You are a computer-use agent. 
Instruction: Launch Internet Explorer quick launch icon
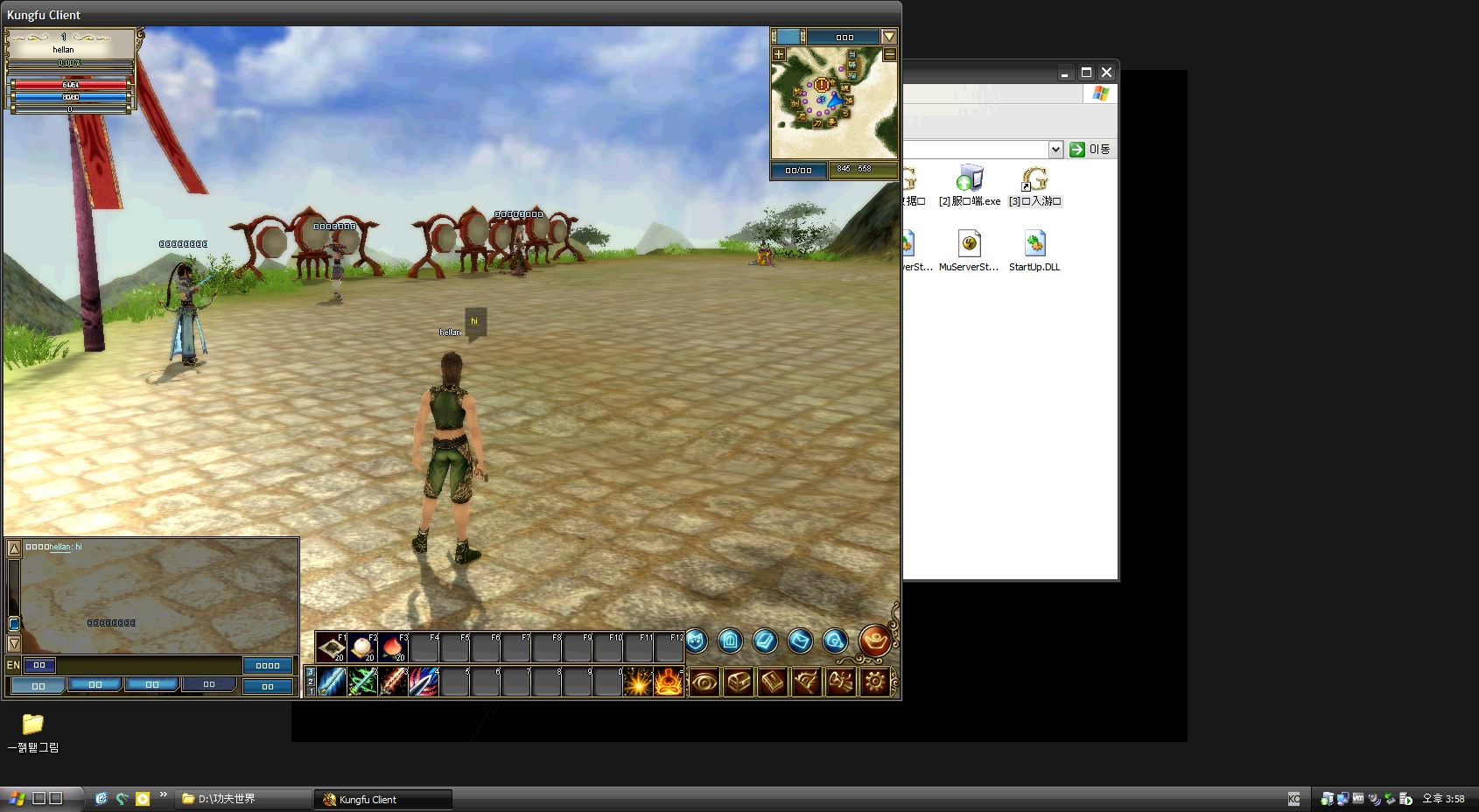tap(101, 798)
